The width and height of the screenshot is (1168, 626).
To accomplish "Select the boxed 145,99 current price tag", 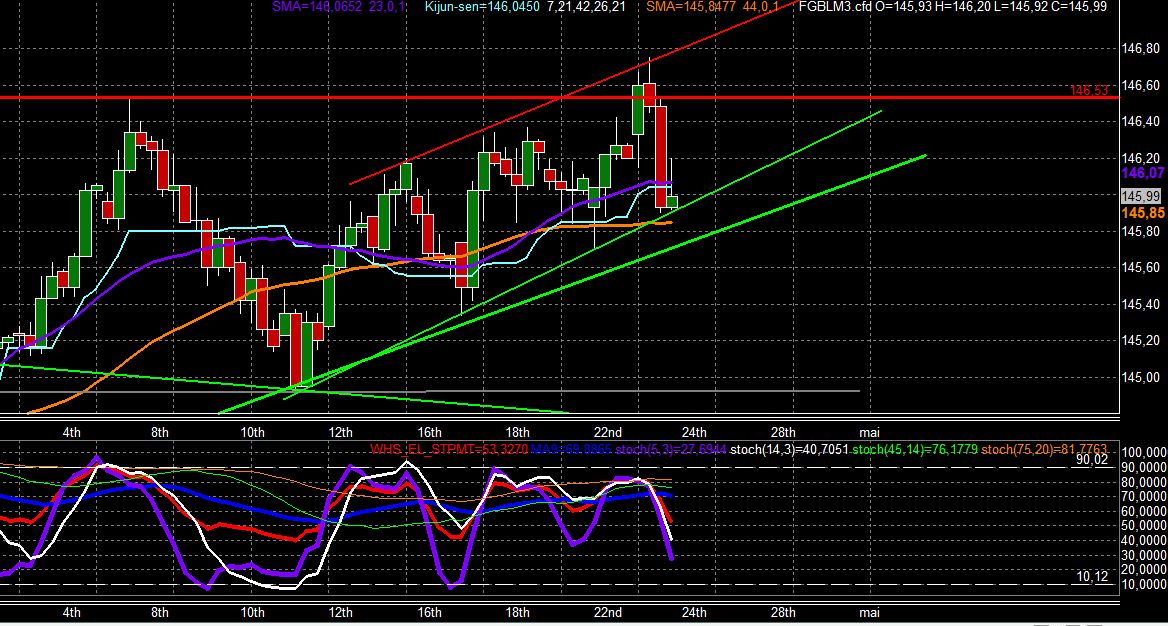I will coord(1140,196).
